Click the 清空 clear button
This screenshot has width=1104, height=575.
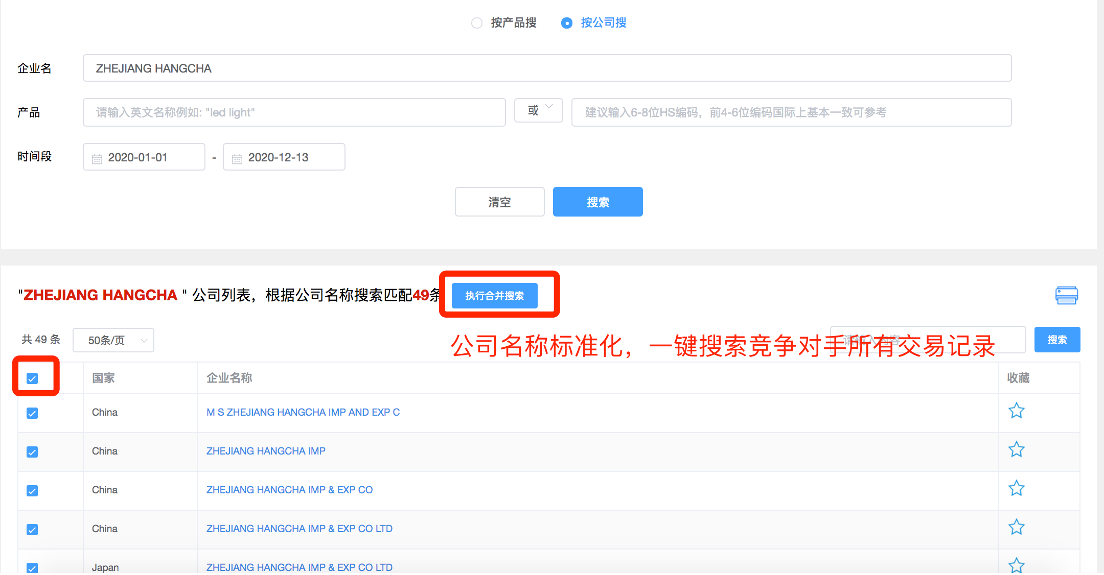click(x=500, y=202)
